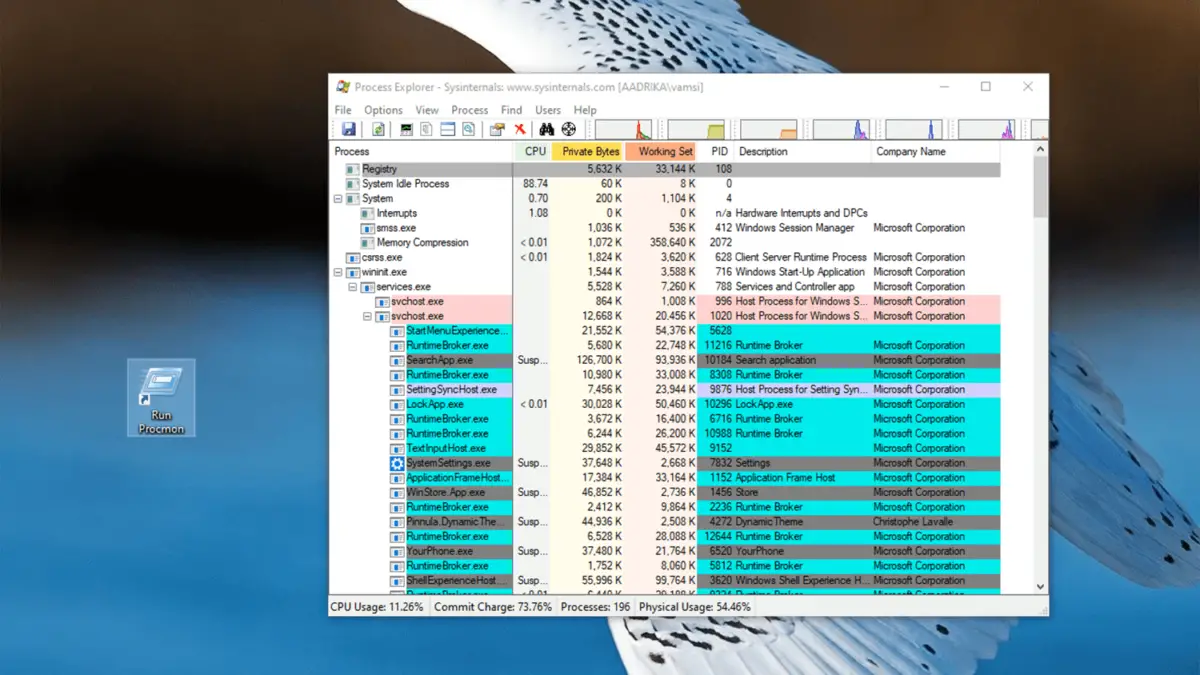Open System Information from toolbar

pos(406,129)
